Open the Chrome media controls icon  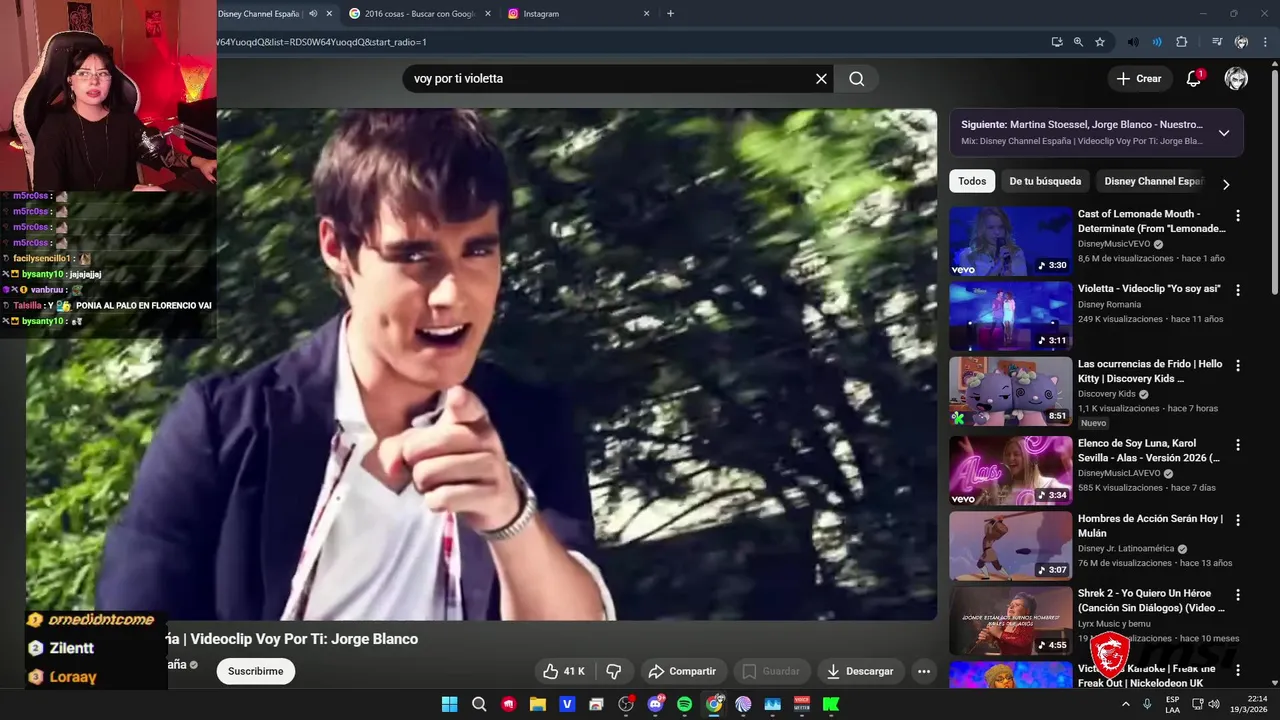coord(1217,42)
